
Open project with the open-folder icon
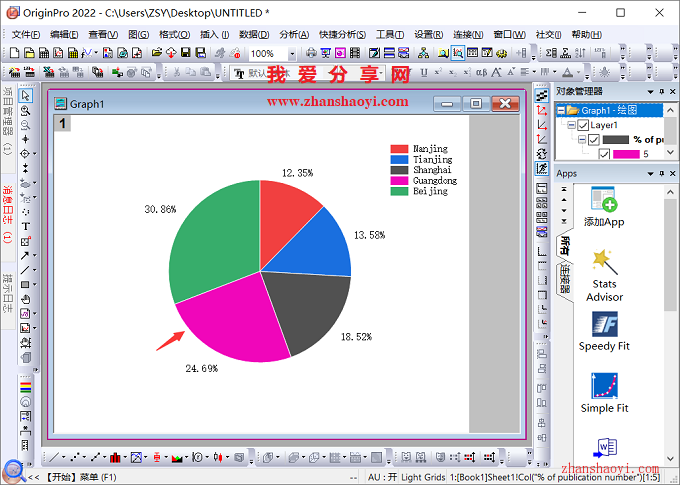click(x=157, y=53)
